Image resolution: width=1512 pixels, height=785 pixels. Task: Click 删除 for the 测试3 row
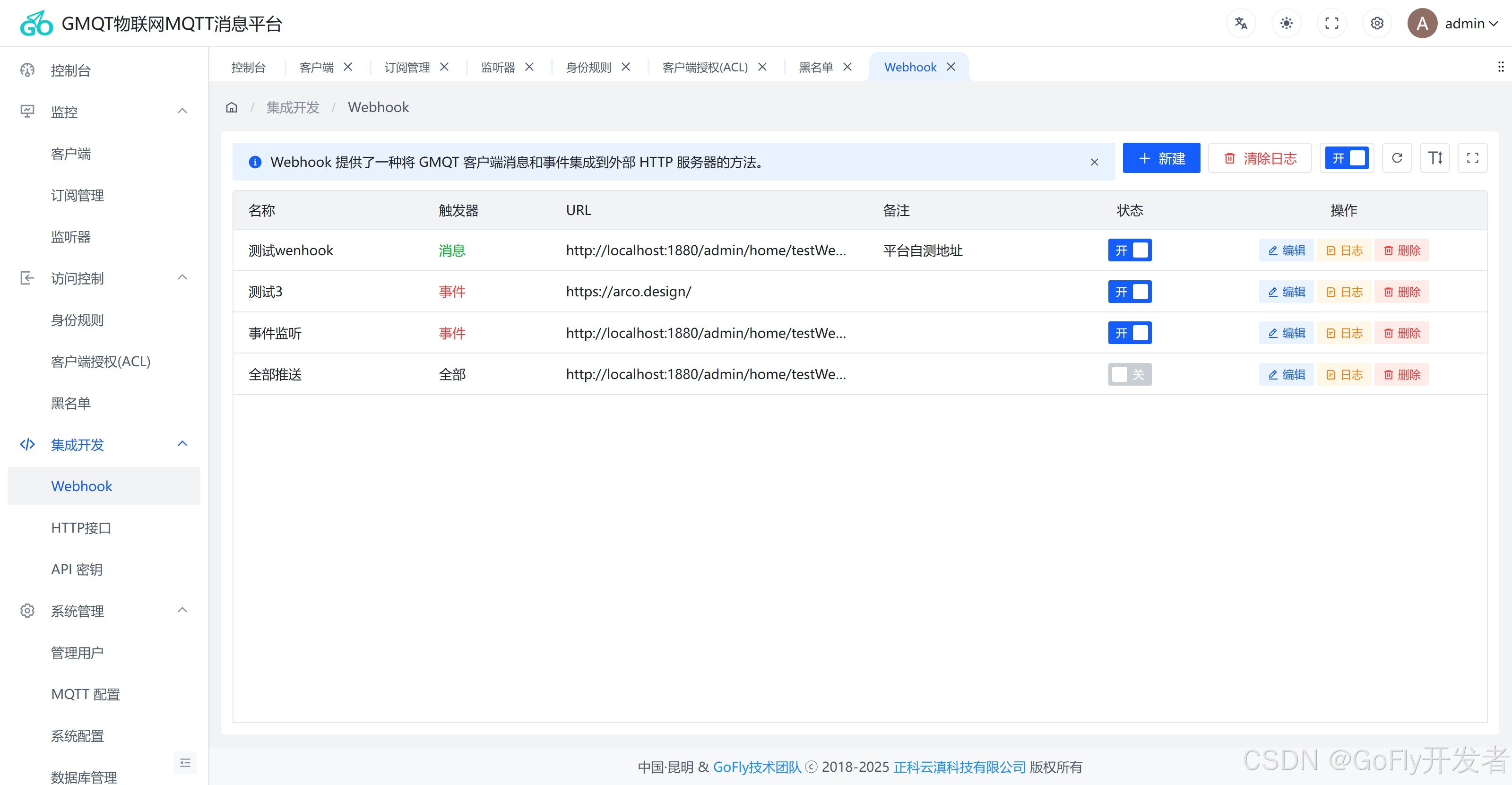pos(1401,292)
